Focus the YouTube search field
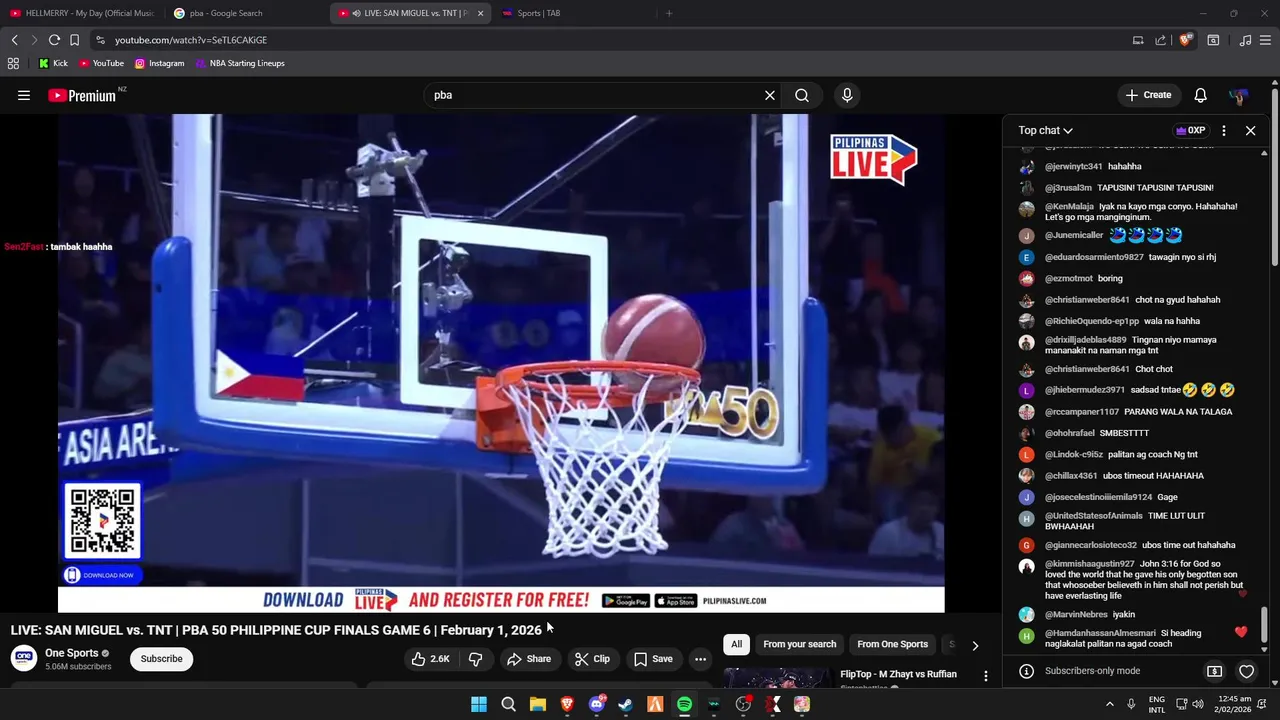The image size is (1280, 720). click(x=595, y=95)
